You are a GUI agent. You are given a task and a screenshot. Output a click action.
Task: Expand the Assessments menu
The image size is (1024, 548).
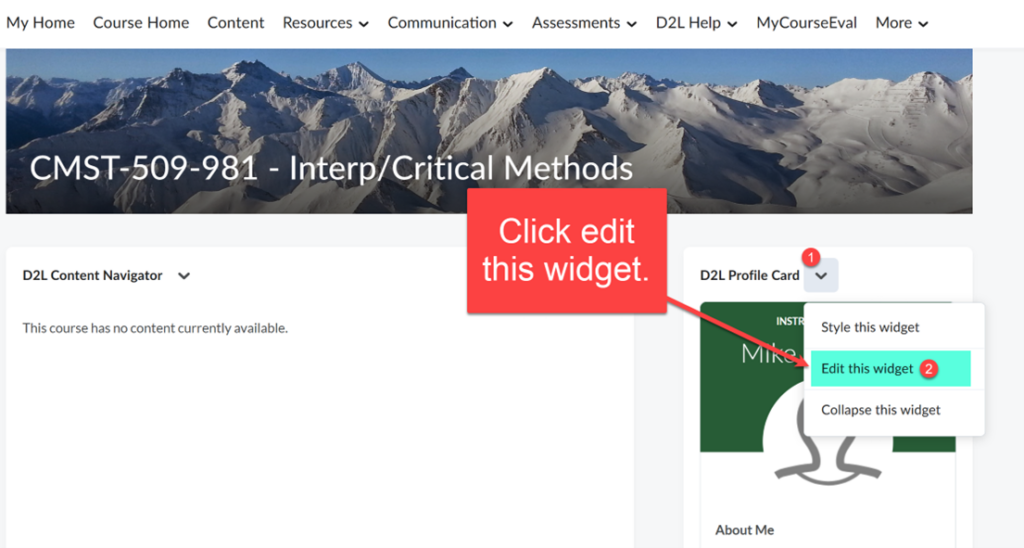coord(584,23)
